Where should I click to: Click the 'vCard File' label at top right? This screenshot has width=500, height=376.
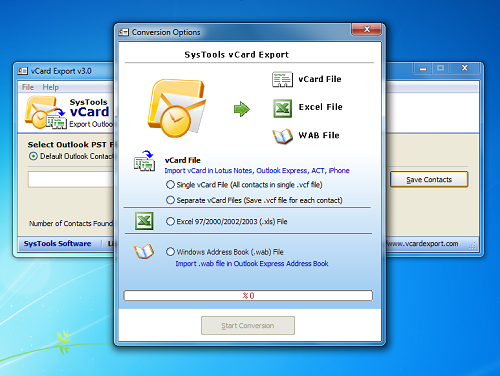320,79
